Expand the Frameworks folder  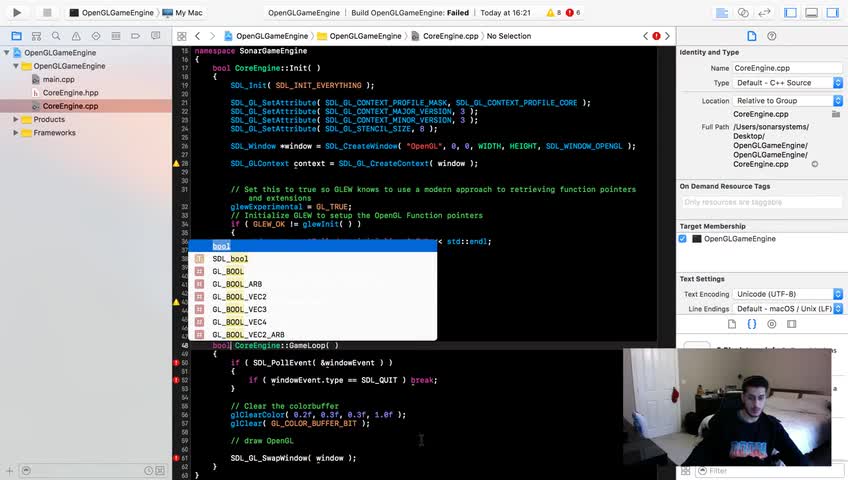pyautogui.click(x=16, y=133)
